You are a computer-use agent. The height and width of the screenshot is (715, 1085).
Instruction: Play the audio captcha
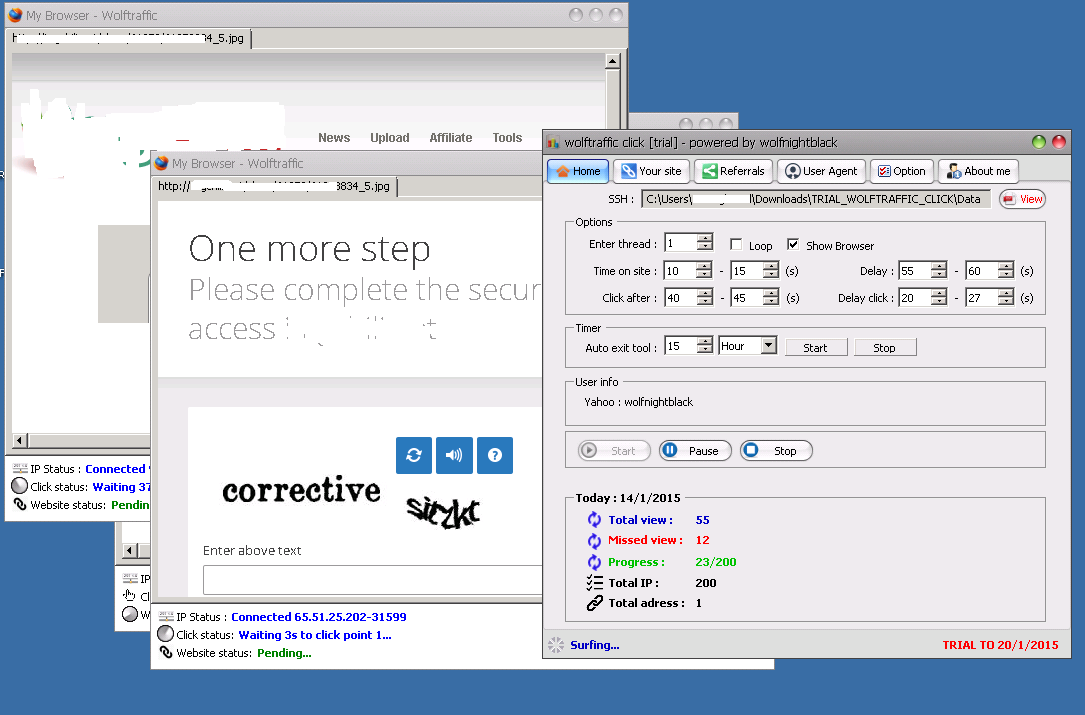[x=454, y=455]
